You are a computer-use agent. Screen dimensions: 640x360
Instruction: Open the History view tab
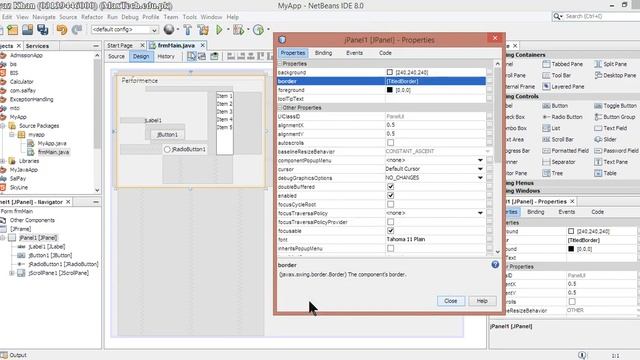coord(166,56)
